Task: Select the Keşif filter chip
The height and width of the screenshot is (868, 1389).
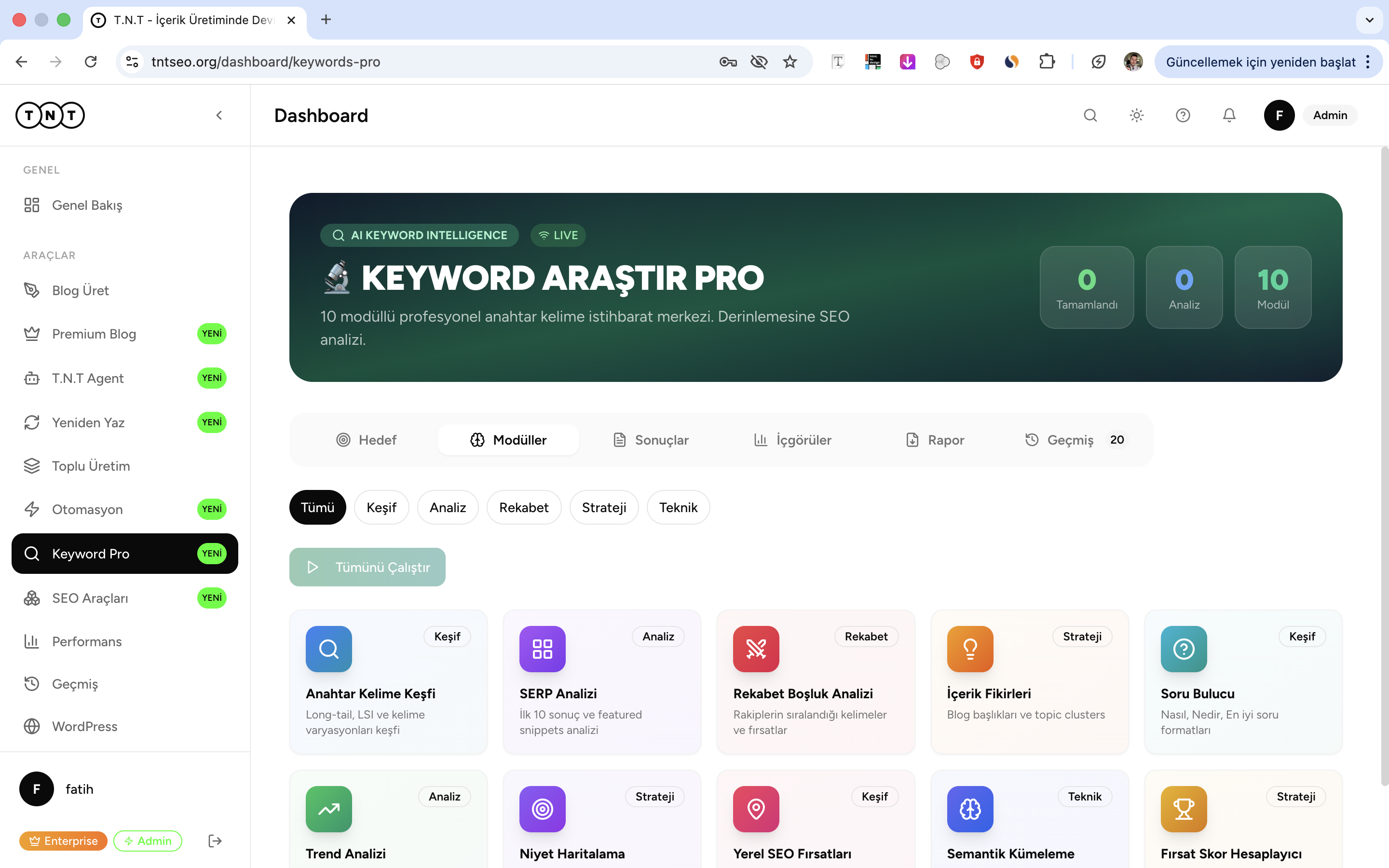Action: click(381, 507)
